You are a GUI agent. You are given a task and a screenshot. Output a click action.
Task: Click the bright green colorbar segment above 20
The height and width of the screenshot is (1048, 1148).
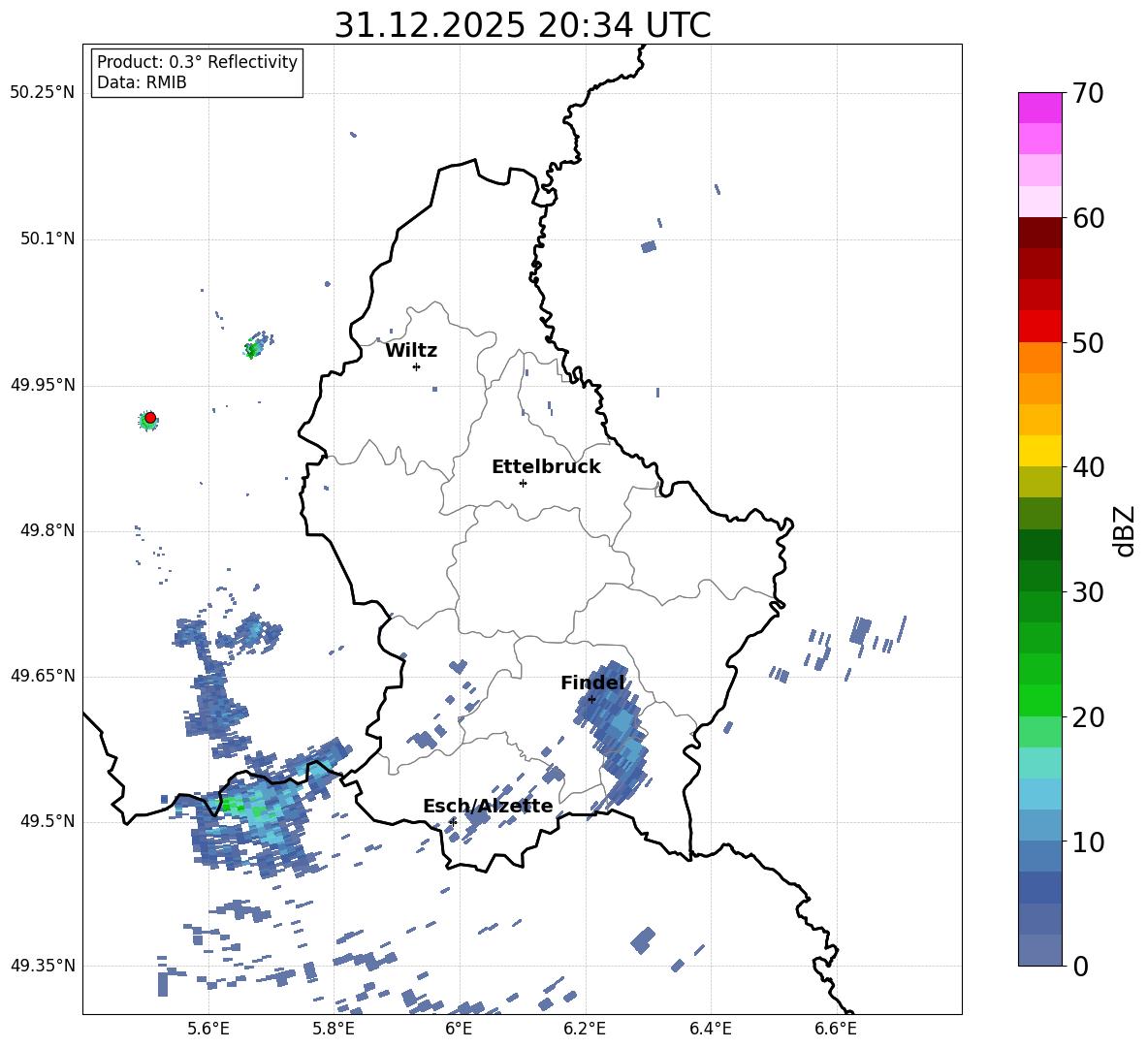click(x=1039, y=700)
